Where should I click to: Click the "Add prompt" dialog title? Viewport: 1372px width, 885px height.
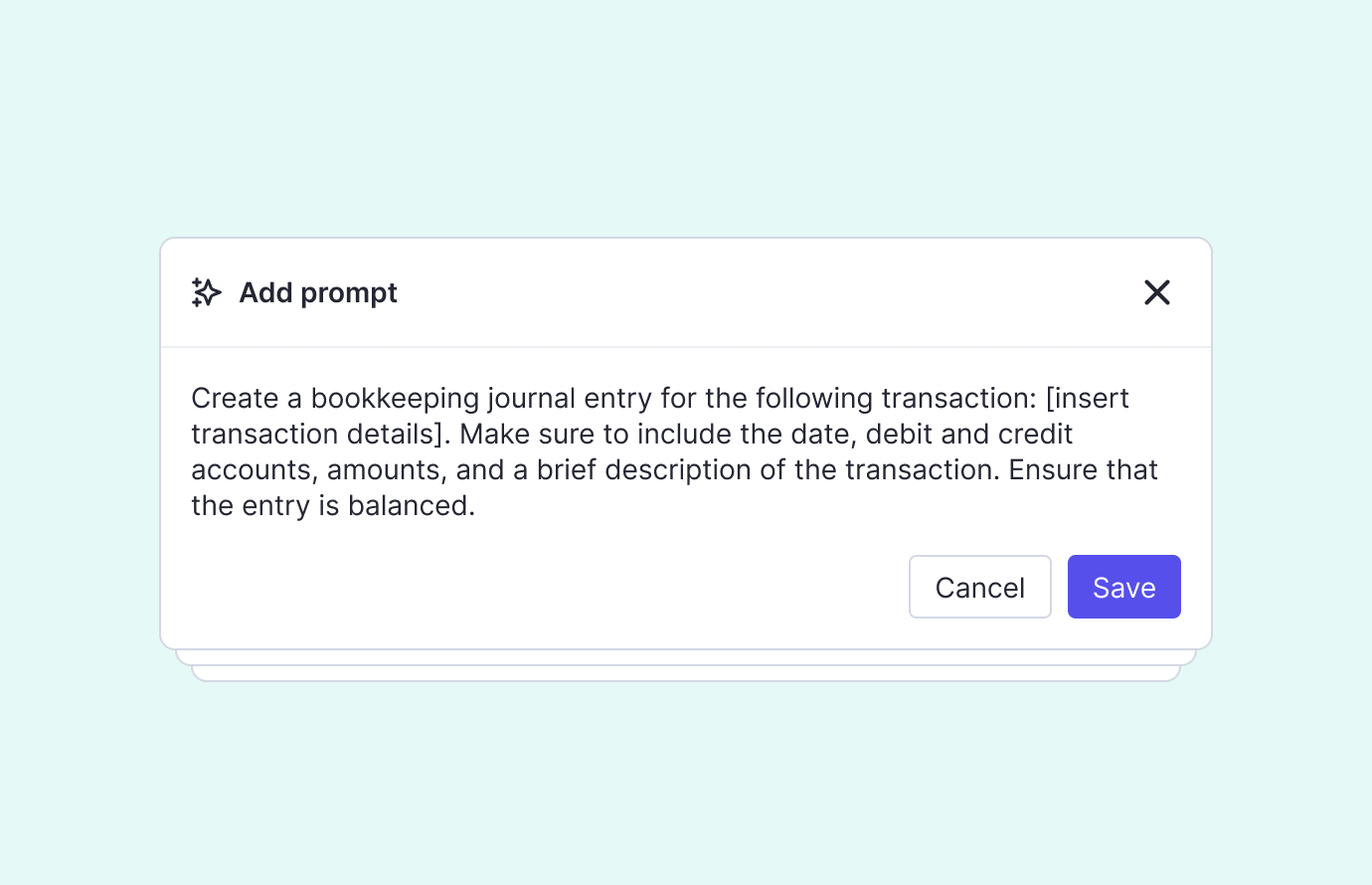(318, 293)
